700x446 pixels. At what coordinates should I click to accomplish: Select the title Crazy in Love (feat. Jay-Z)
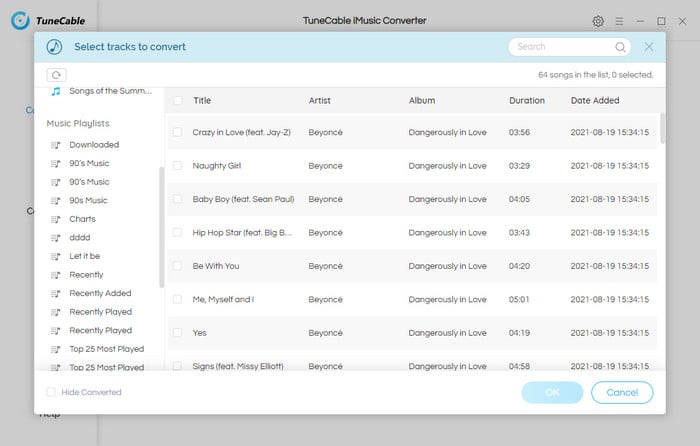point(242,132)
